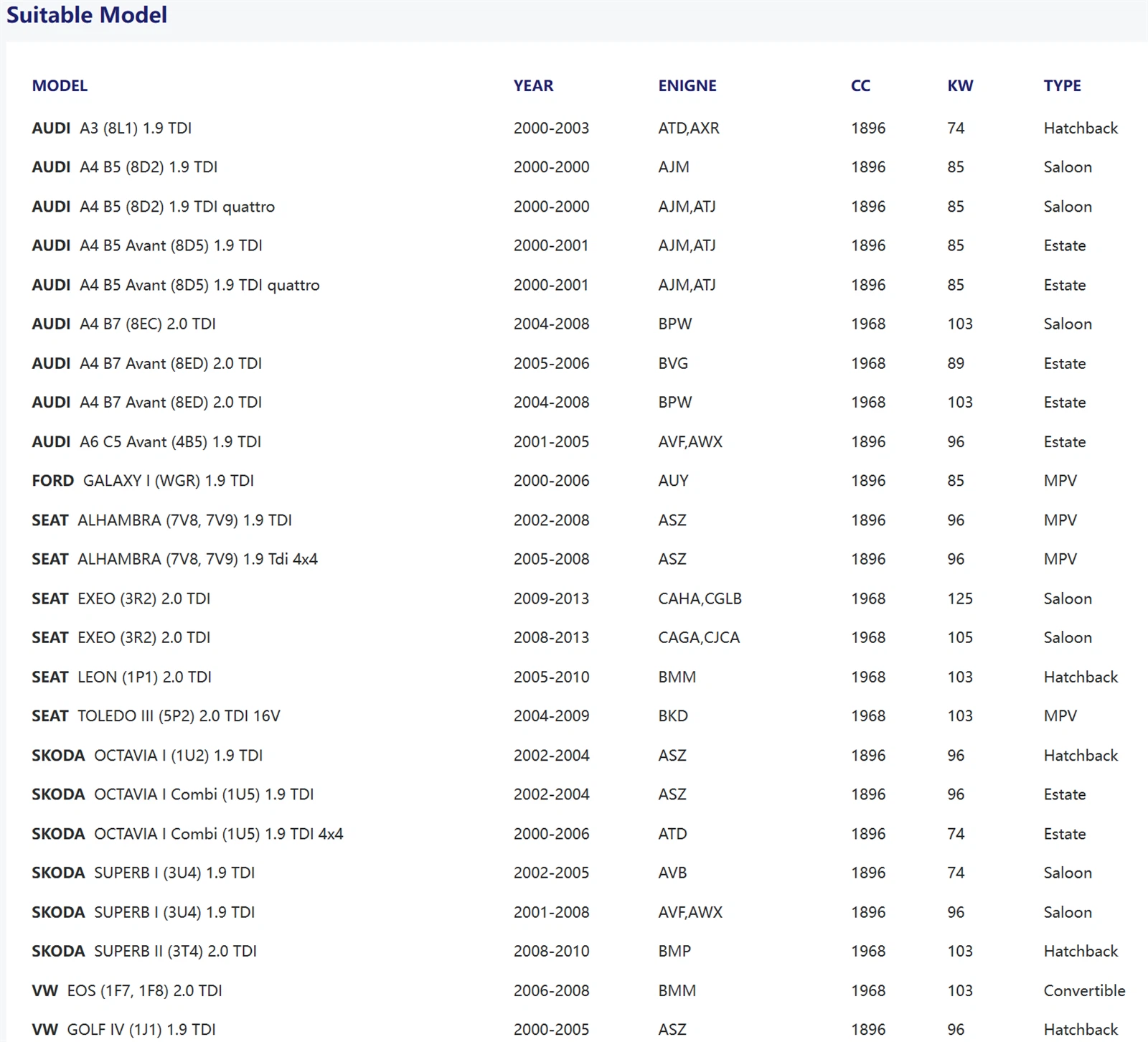This screenshot has width=1148, height=1042.
Task: Click VW EOS (1F7, 1F8) 2.0 TDI
Action: [x=127, y=991]
